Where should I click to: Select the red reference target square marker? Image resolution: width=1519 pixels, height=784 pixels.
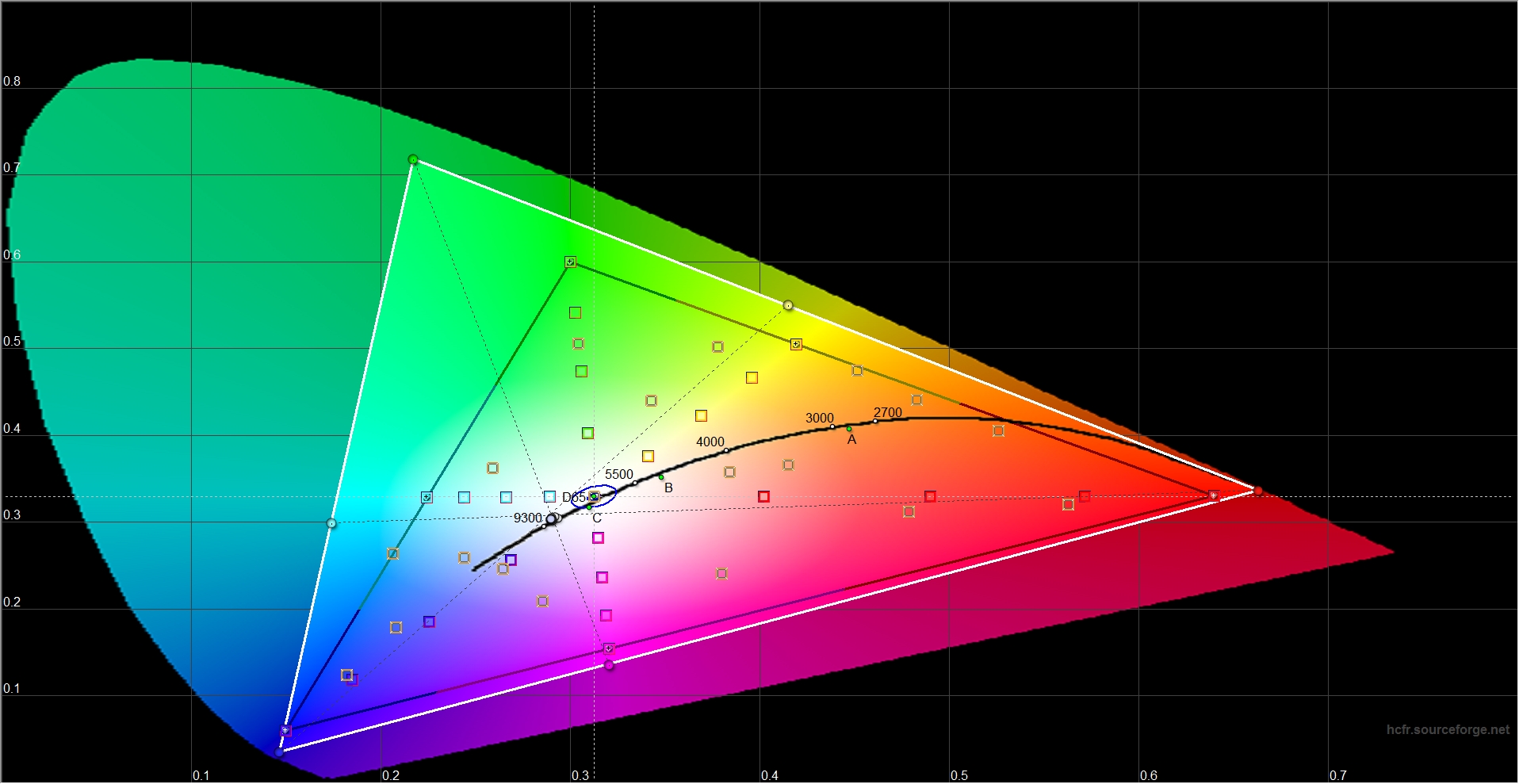(1213, 495)
